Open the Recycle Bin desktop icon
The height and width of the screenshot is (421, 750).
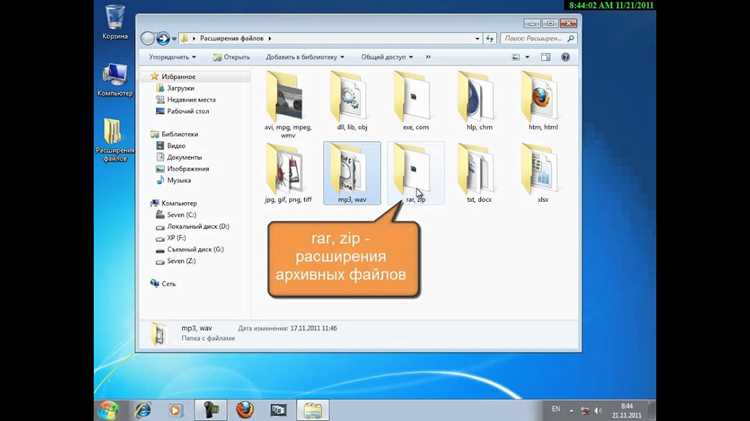click(x=115, y=22)
